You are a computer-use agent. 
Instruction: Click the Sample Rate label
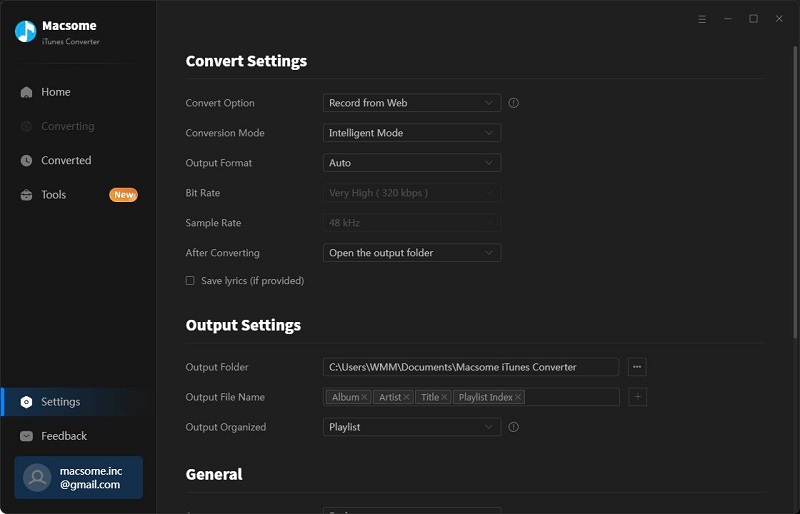[213, 223]
